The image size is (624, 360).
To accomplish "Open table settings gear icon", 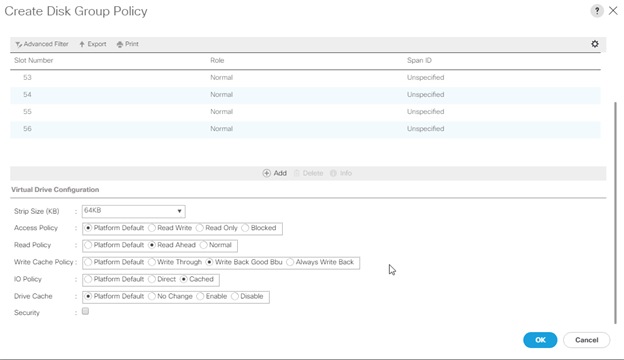I will [595, 44].
